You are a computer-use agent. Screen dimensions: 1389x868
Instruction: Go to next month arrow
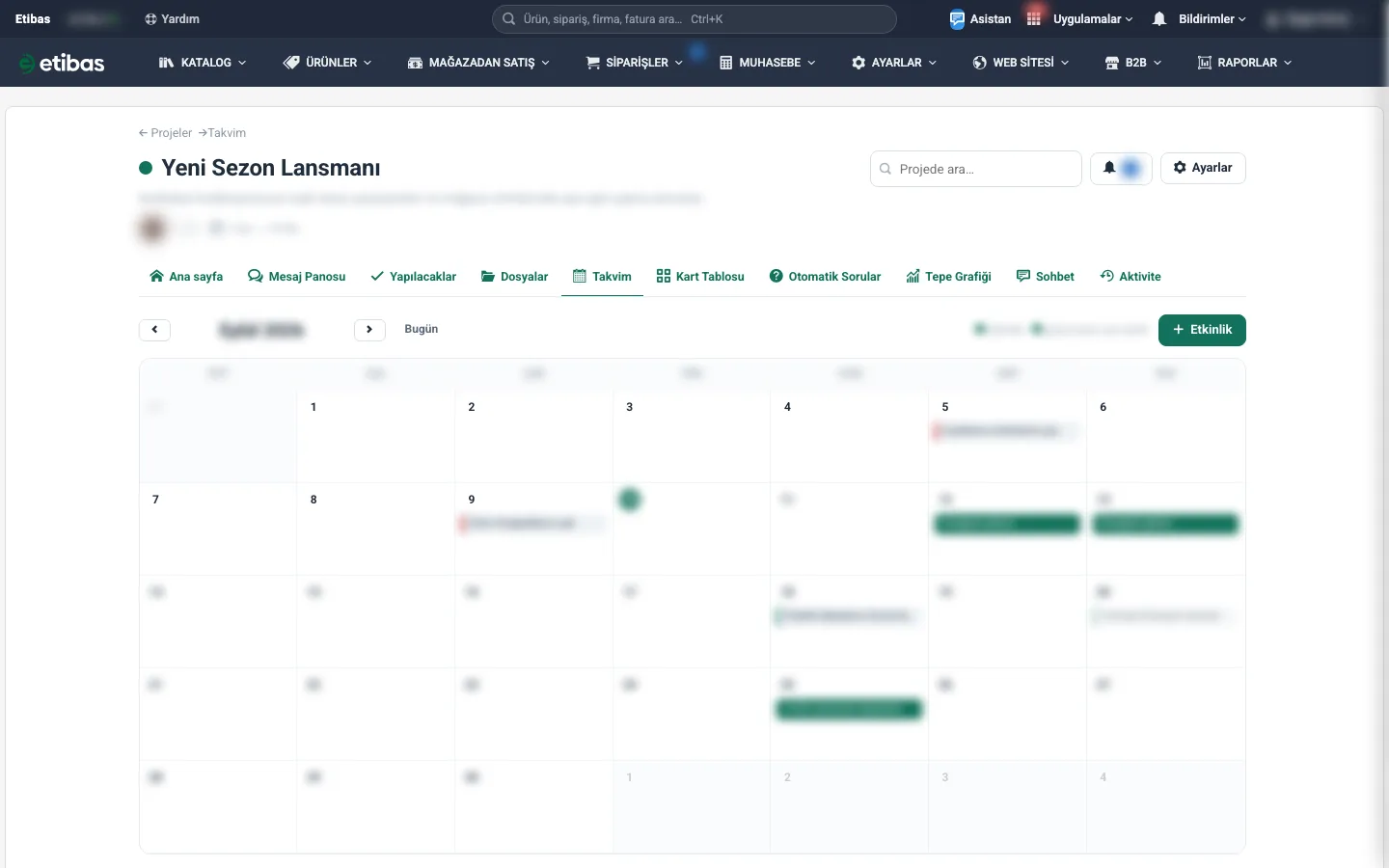pyautogui.click(x=369, y=330)
